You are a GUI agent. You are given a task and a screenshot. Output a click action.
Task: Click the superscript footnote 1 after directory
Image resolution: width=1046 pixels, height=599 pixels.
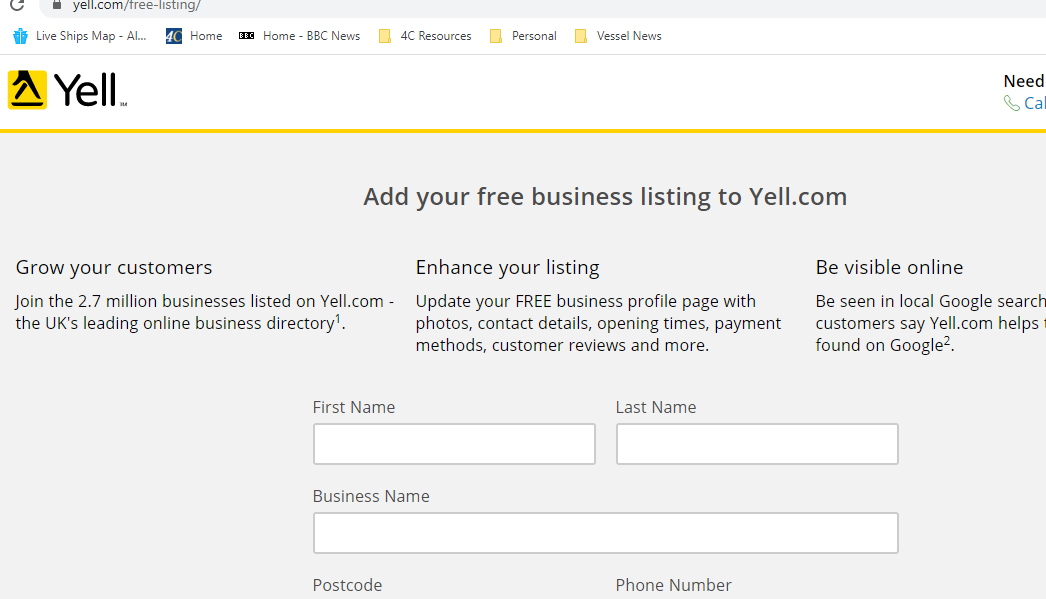338,319
